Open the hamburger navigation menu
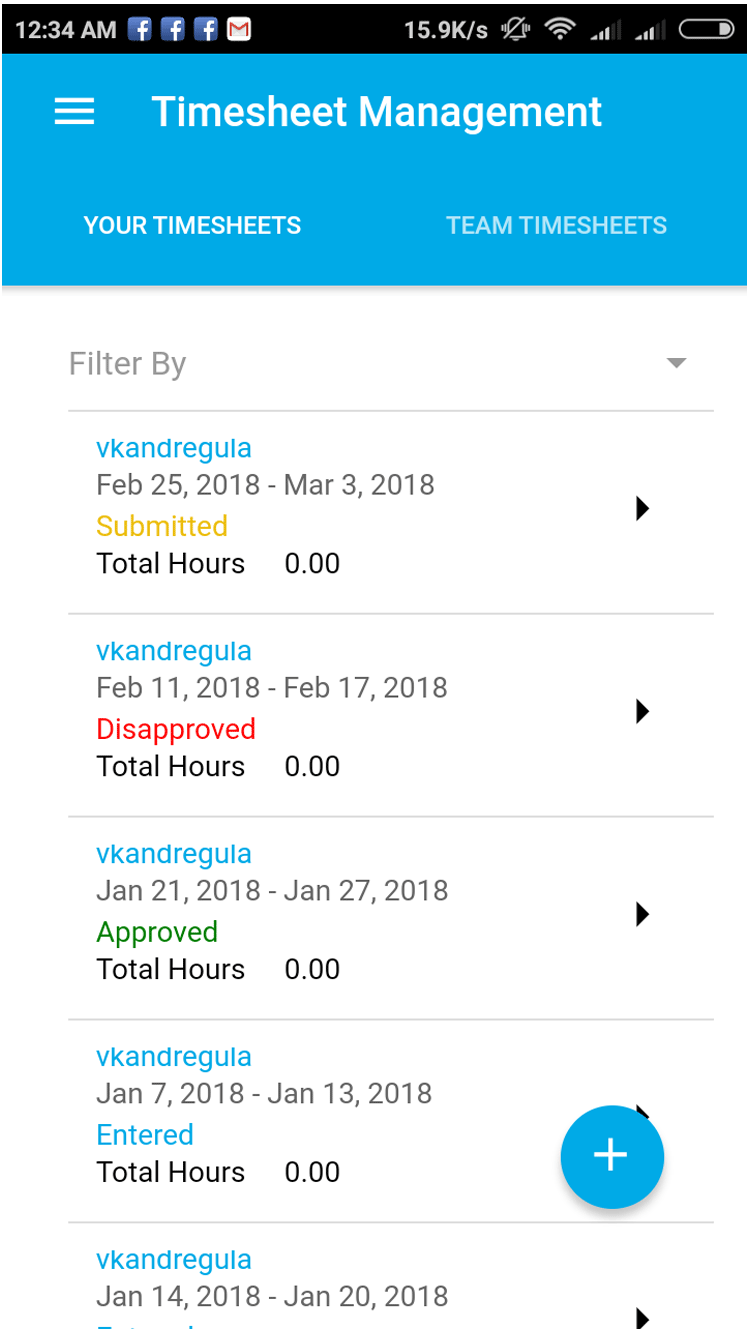Viewport: 750px width, 1334px height. [74, 112]
